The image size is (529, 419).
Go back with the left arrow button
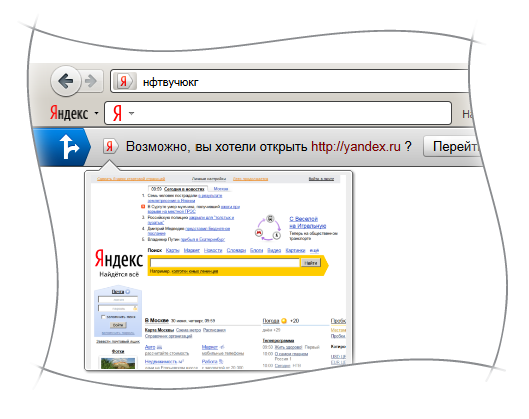click(66, 81)
